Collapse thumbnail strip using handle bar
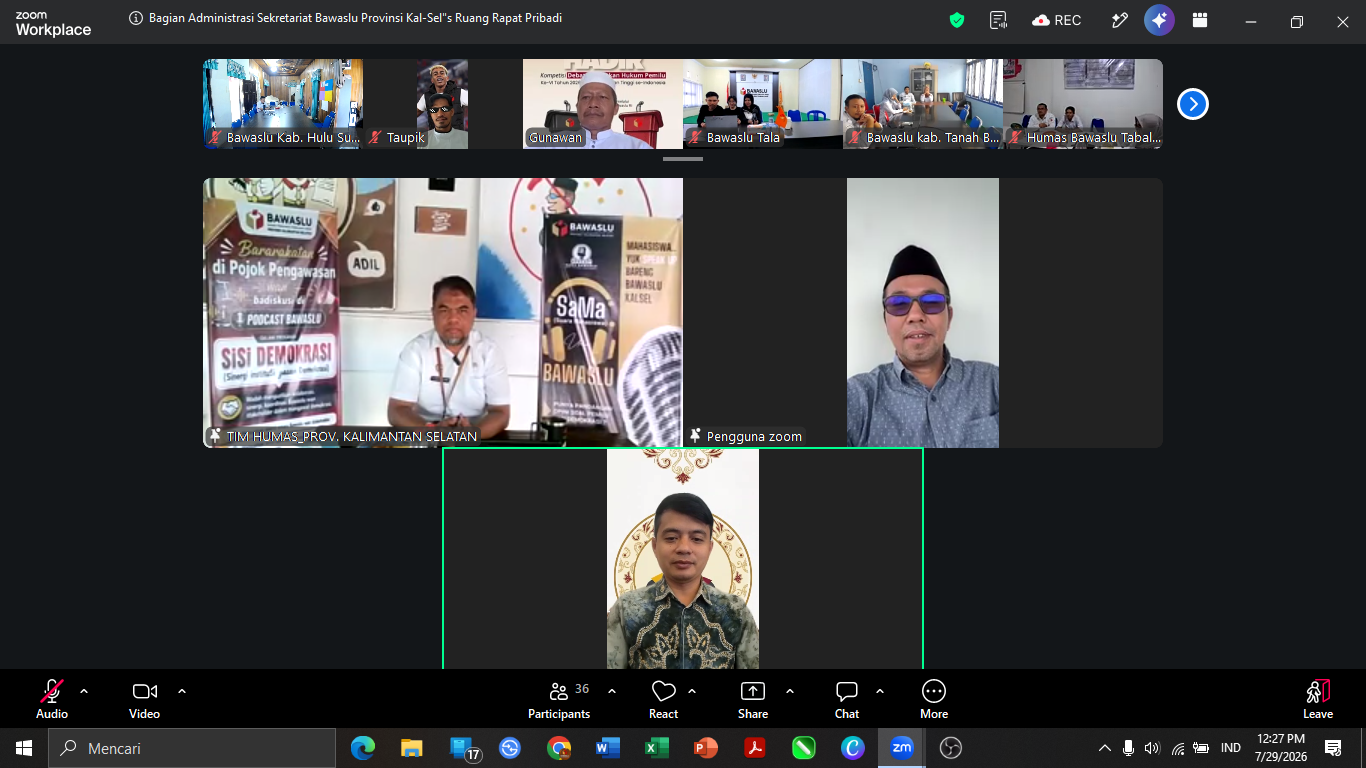This screenshot has height=768, width=1366. click(683, 159)
